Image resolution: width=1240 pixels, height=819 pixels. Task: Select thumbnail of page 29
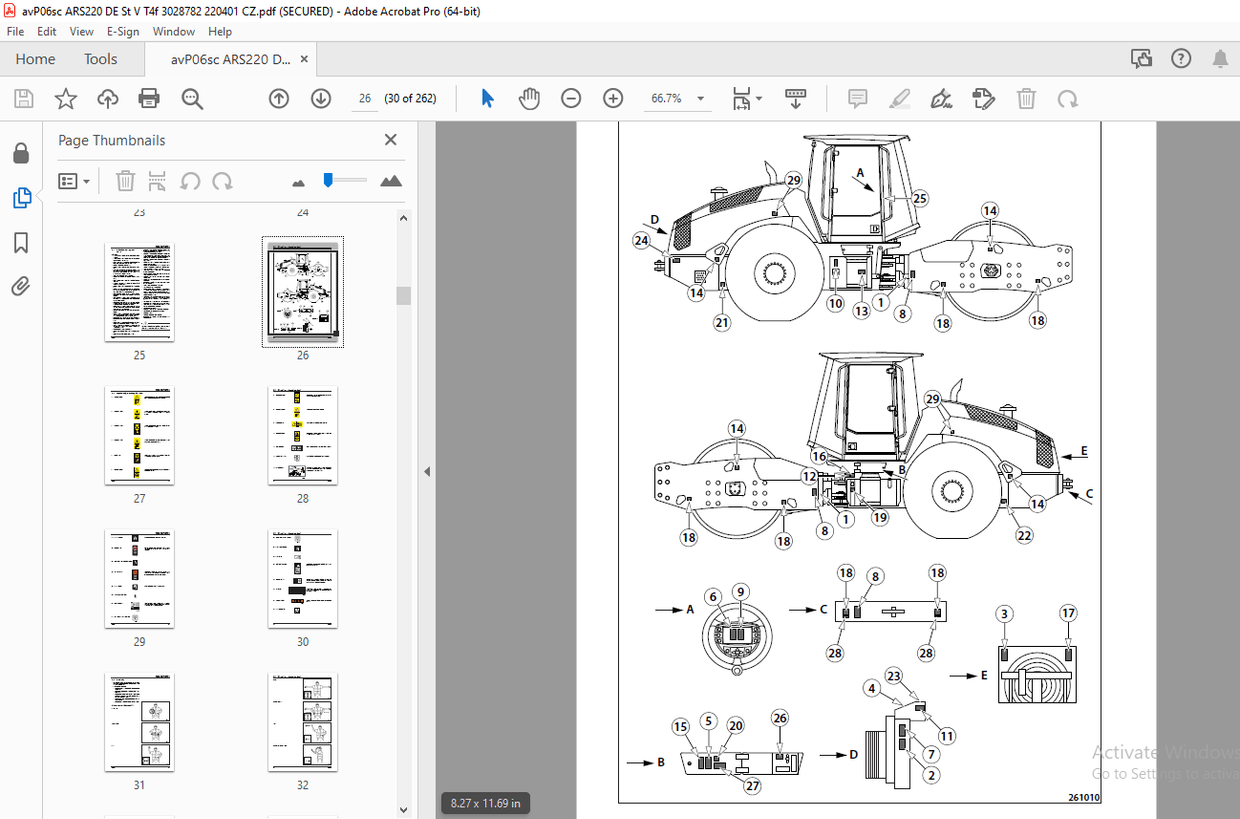[139, 578]
